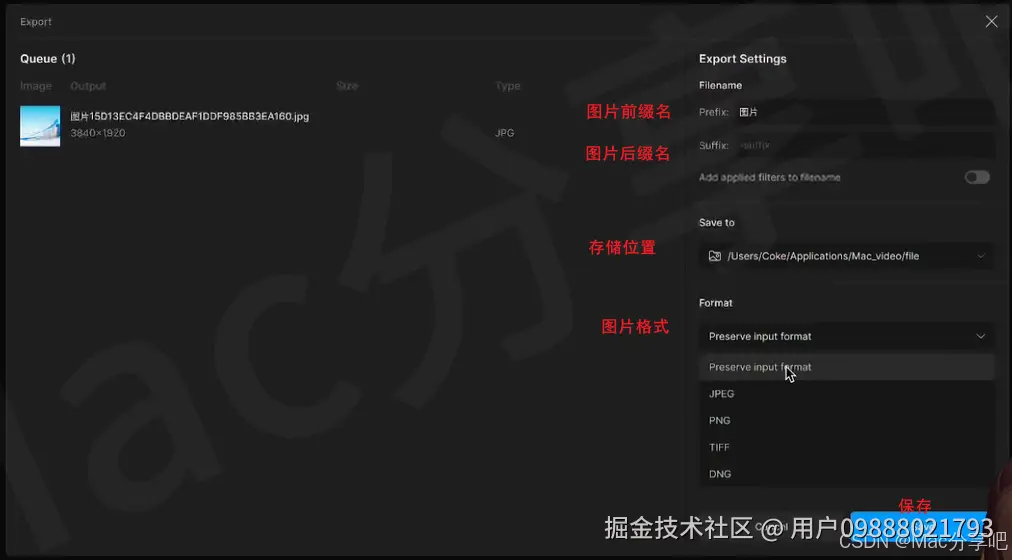Screen dimensions: 1012x560
Task: Click the Format dropdown chevron arrow
Action: tap(980, 336)
